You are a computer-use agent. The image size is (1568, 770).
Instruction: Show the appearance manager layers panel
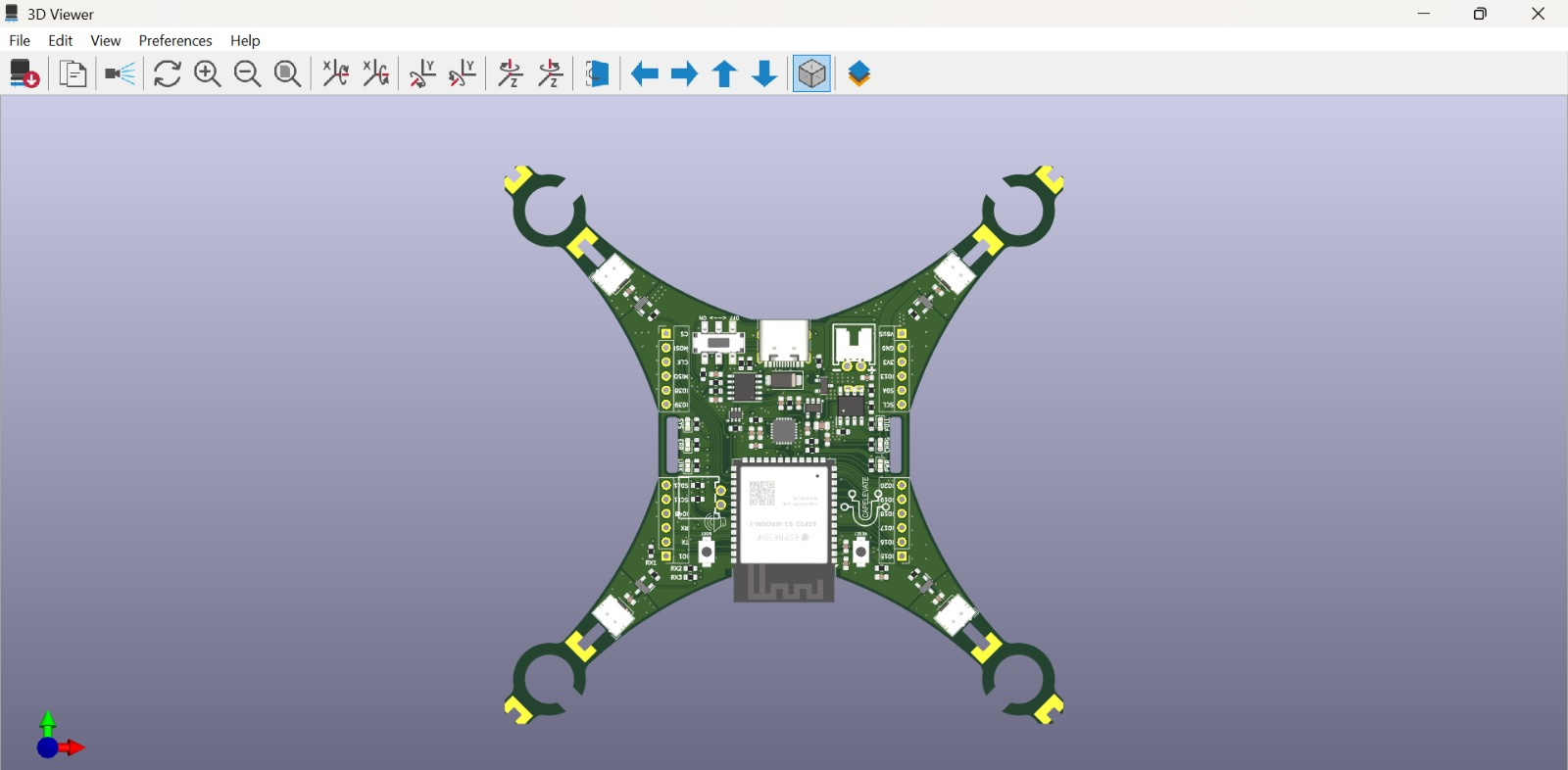[859, 73]
